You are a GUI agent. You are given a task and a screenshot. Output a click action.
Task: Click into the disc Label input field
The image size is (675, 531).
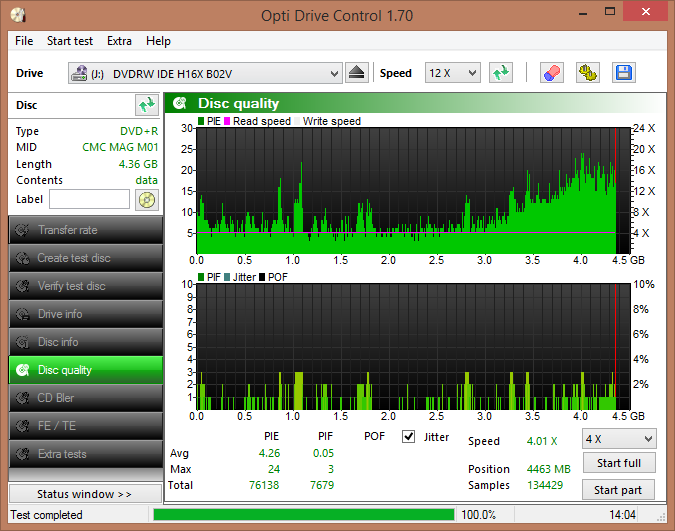coord(90,199)
